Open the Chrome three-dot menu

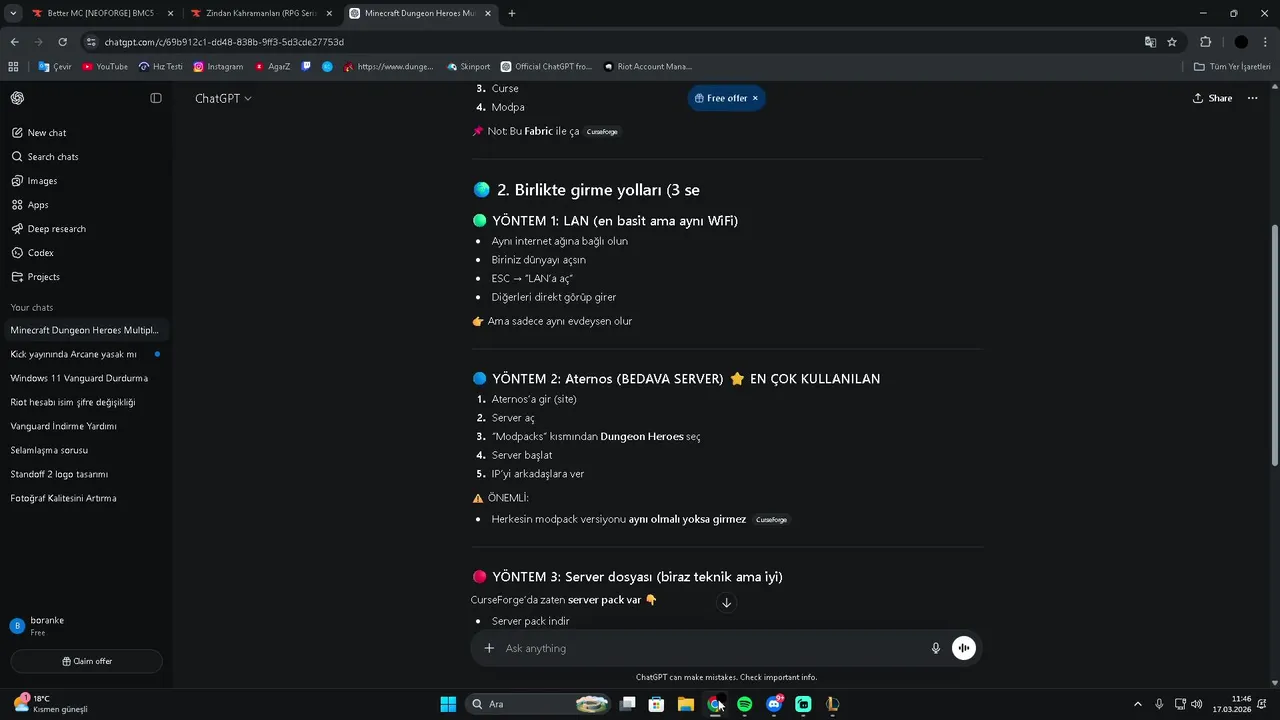[x=1267, y=42]
